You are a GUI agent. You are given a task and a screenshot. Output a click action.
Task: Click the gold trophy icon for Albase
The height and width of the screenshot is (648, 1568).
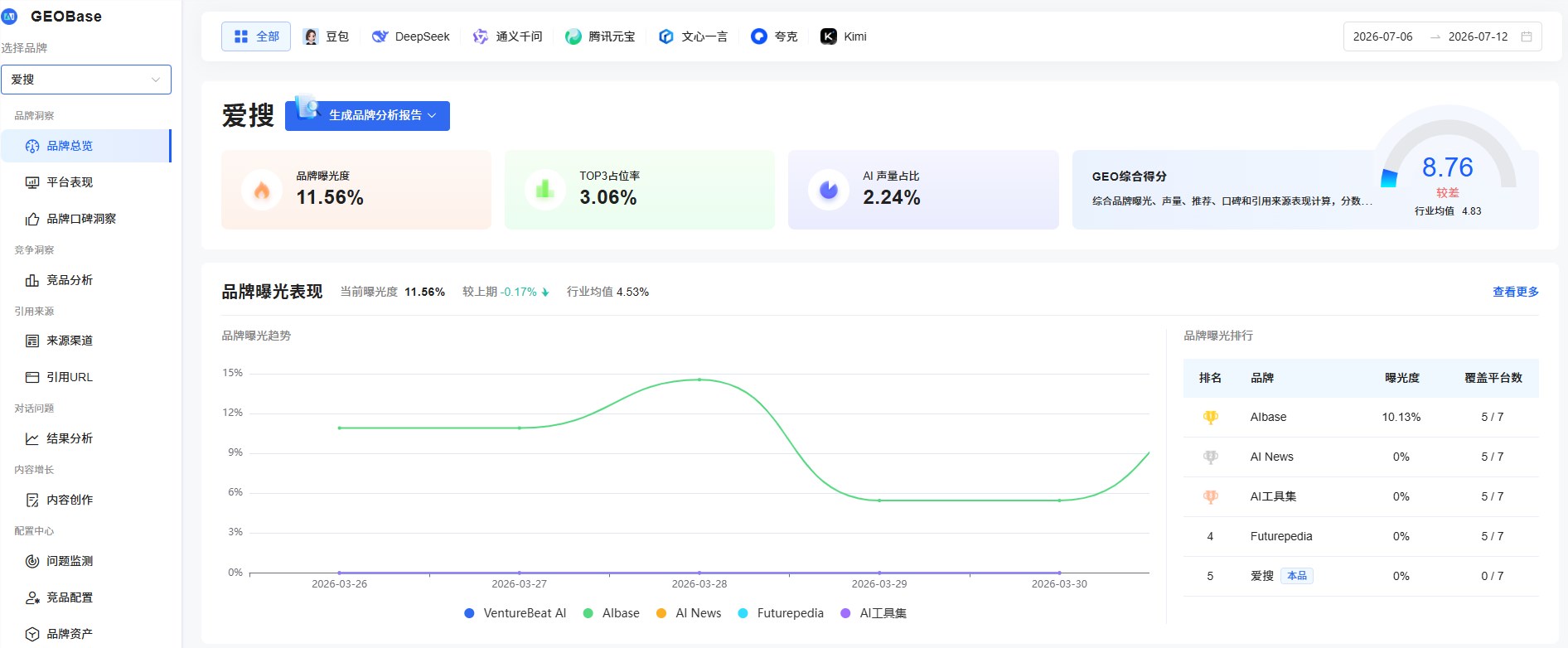[x=1210, y=417]
